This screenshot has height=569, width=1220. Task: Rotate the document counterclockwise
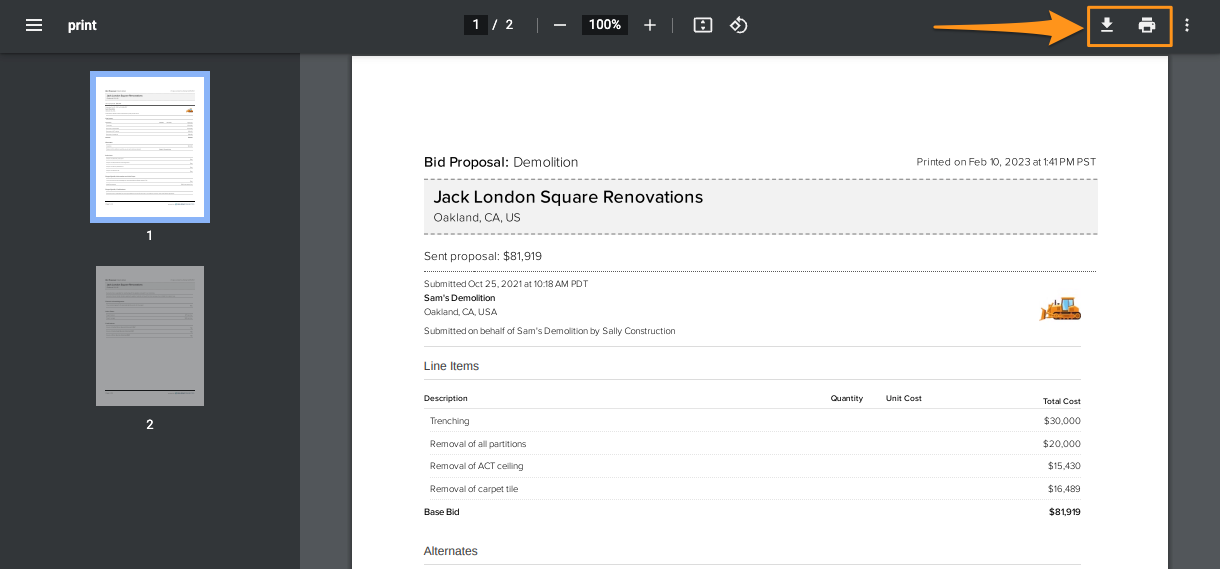[x=739, y=25]
